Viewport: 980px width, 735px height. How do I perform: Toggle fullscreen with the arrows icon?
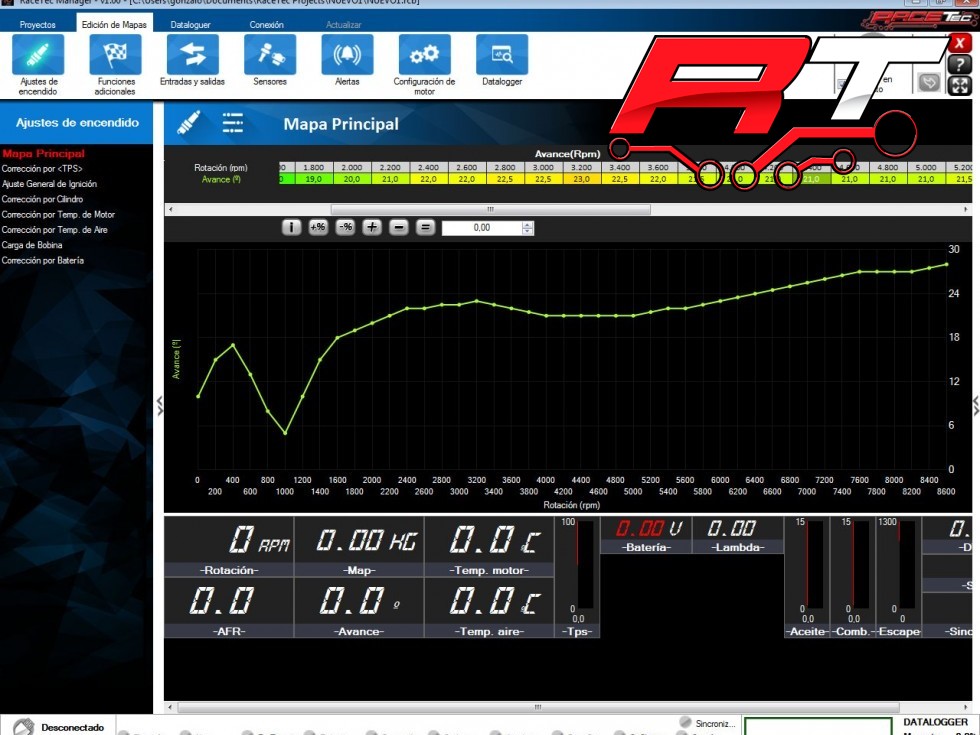click(959, 86)
